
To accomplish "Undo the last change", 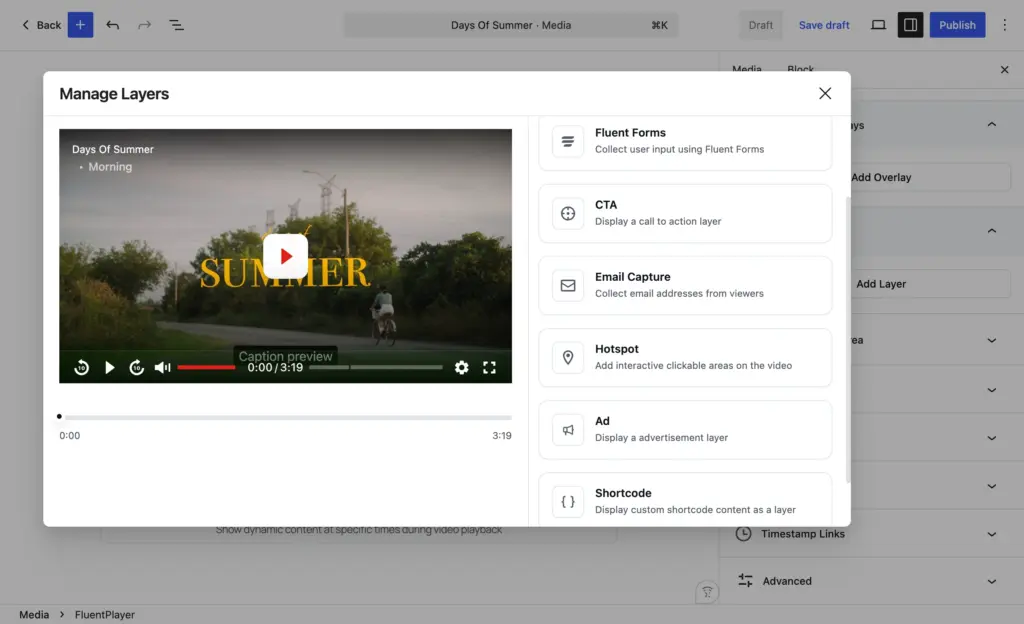I will click(113, 25).
